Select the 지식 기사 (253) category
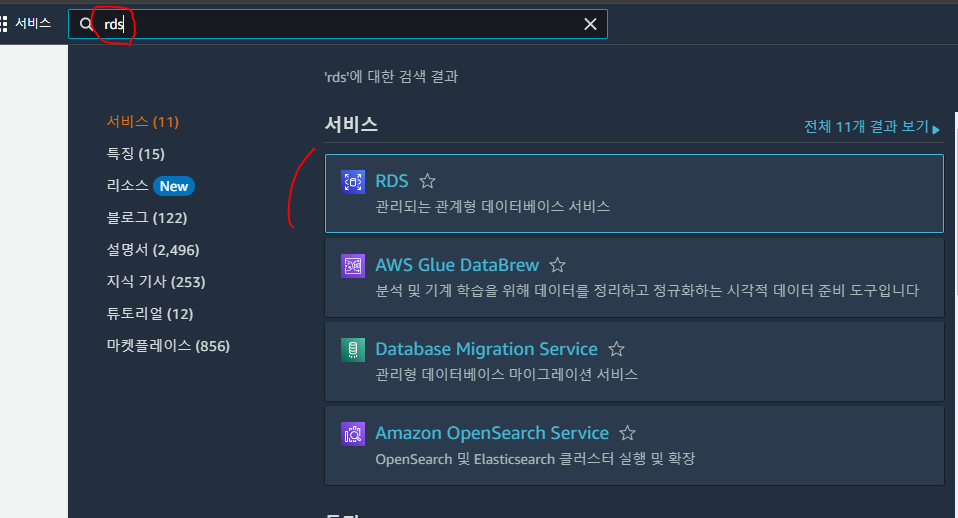The height and width of the screenshot is (518, 958). (x=156, y=282)
